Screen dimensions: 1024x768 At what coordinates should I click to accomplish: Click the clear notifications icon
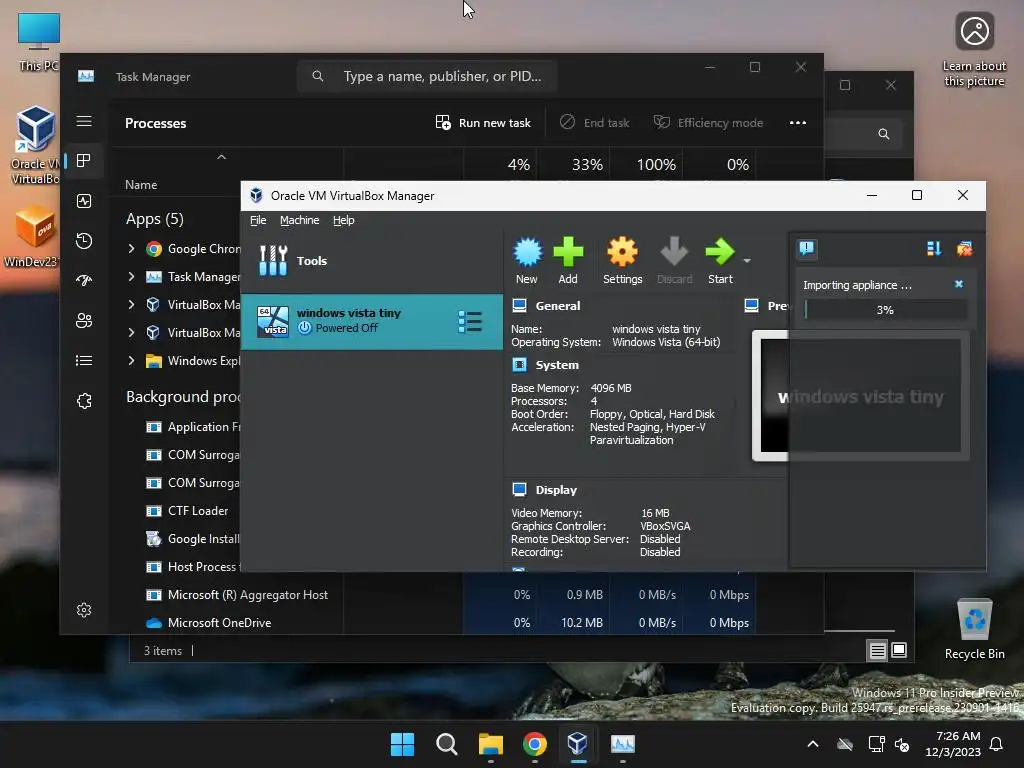(x=964, y=248)
